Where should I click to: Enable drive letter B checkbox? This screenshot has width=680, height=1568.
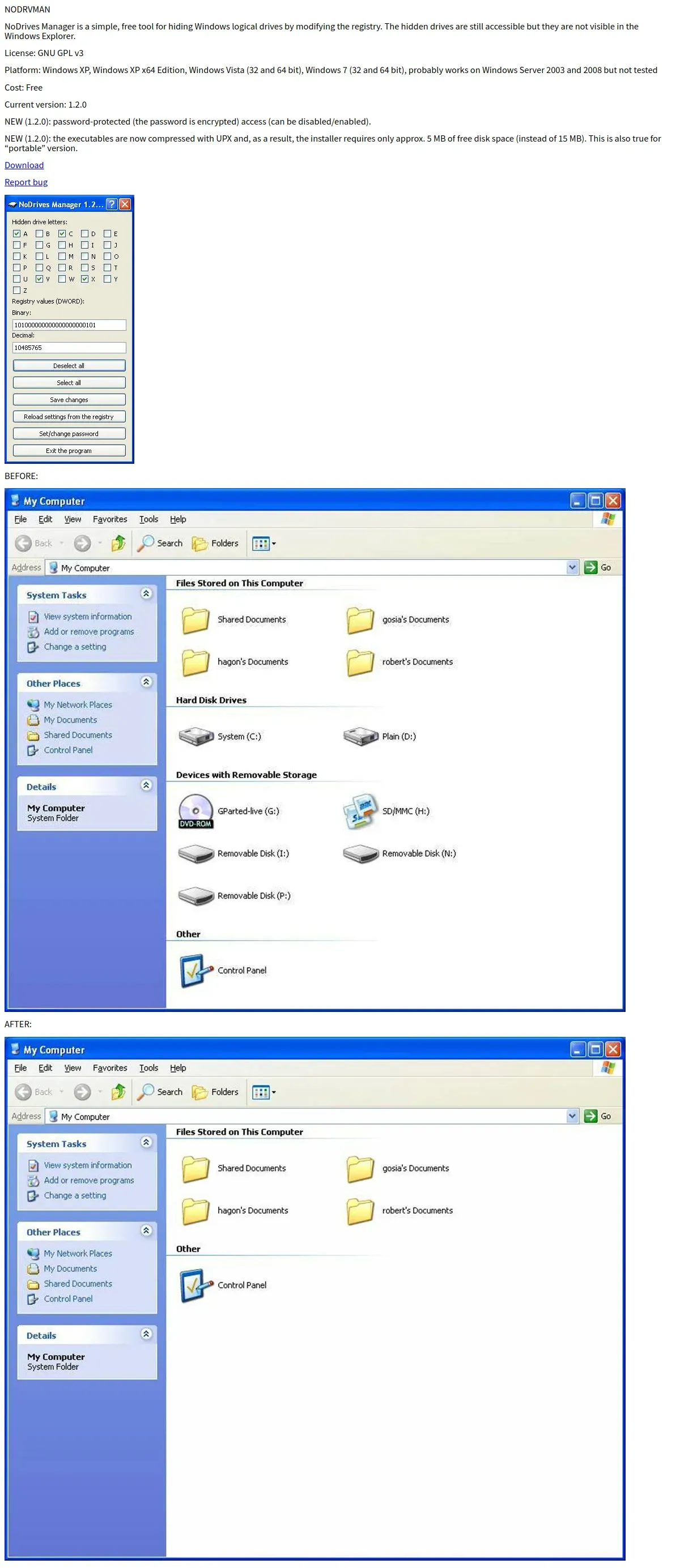point(39,234)
